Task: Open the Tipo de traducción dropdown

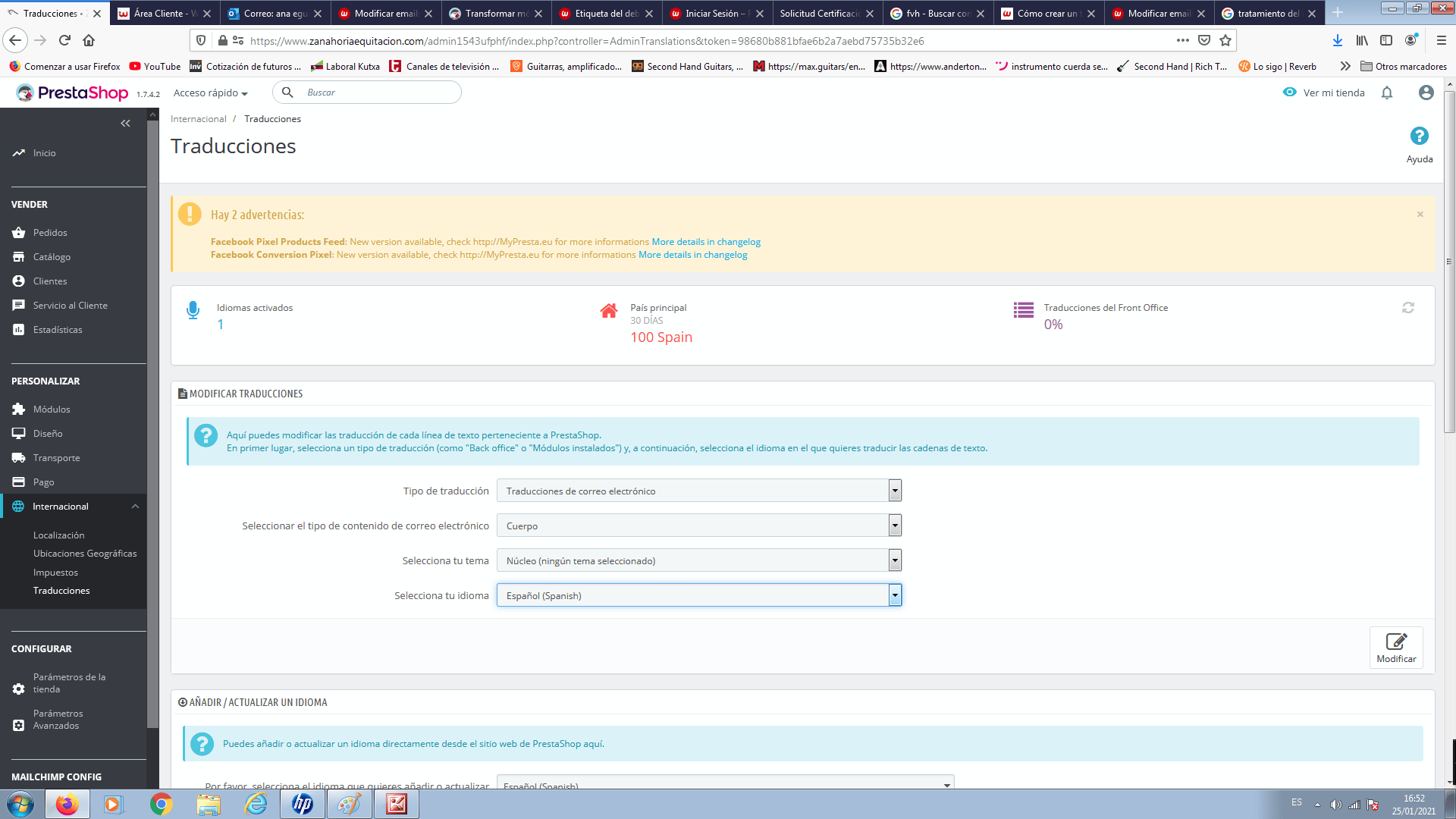Action: coord(698,491)
